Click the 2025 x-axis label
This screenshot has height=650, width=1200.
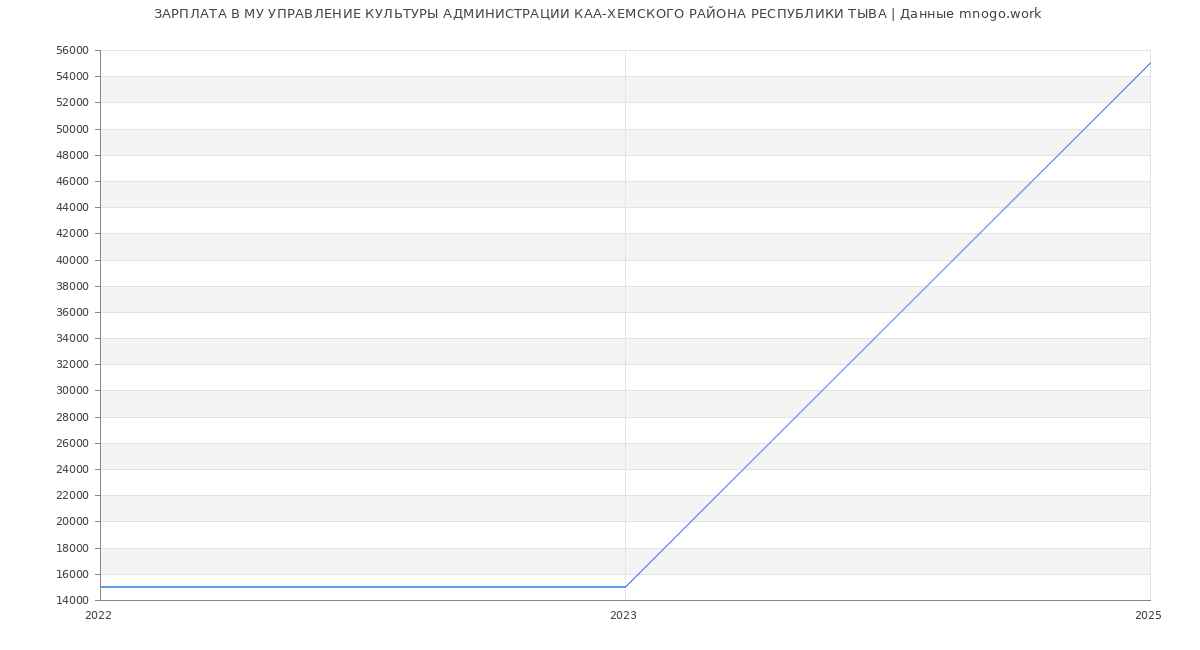click(x=1148, y=616)
